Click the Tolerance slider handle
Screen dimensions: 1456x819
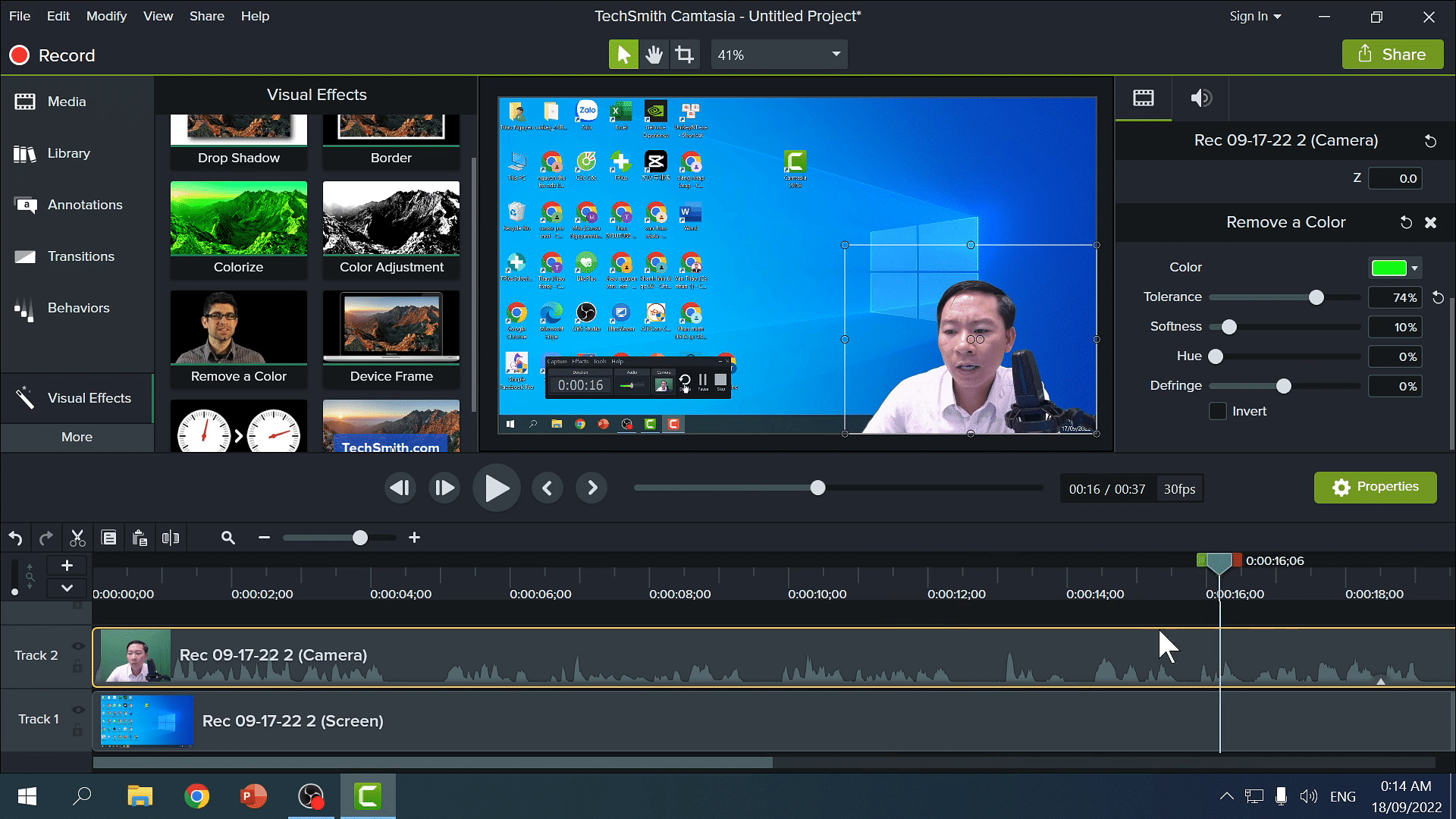(1316, 298)
